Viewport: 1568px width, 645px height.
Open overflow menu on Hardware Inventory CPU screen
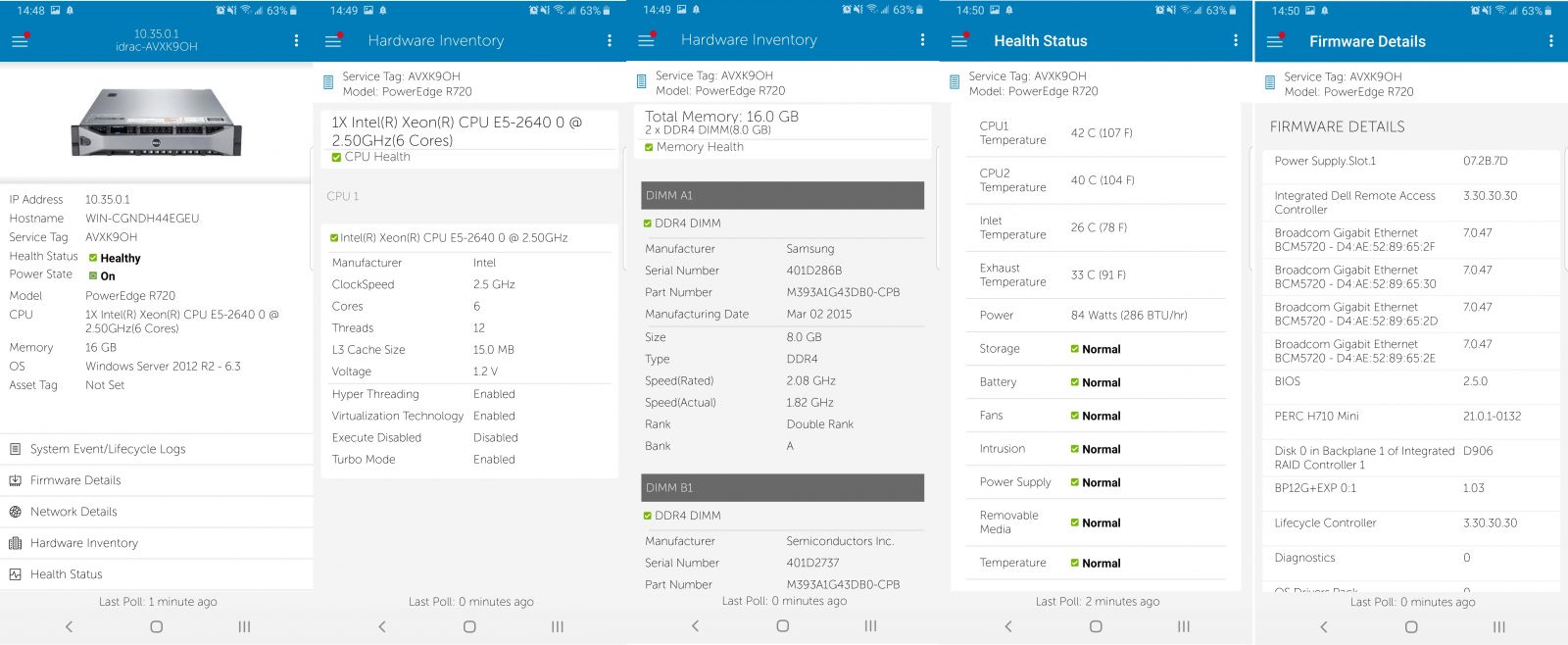(609, 41)
